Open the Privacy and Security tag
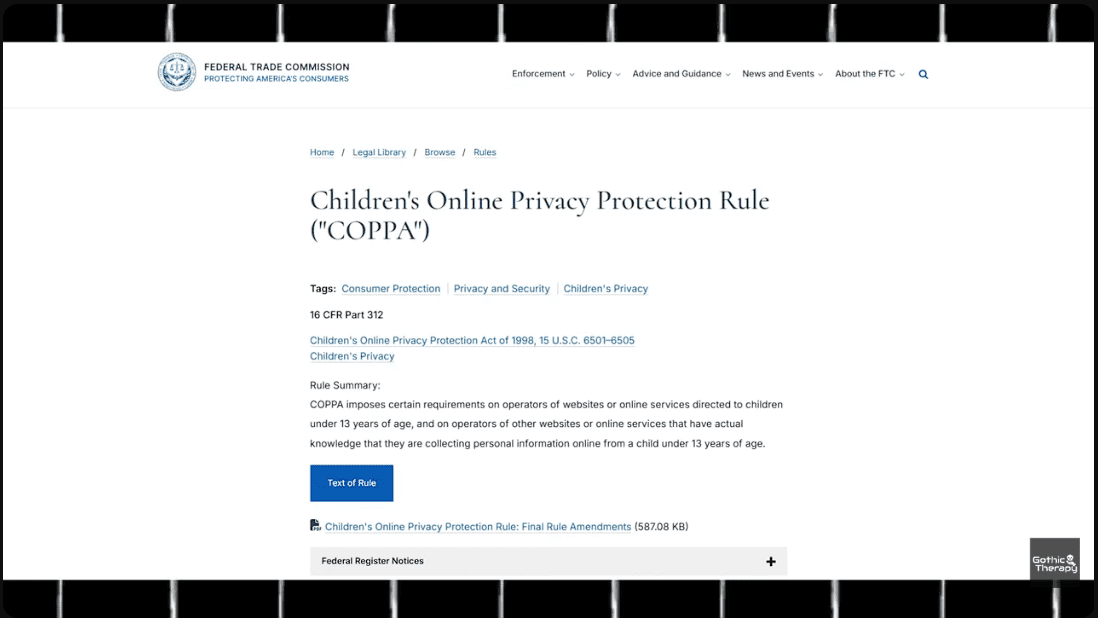The width and height of the screenshot is (1098, 618). tap(502, 289)
